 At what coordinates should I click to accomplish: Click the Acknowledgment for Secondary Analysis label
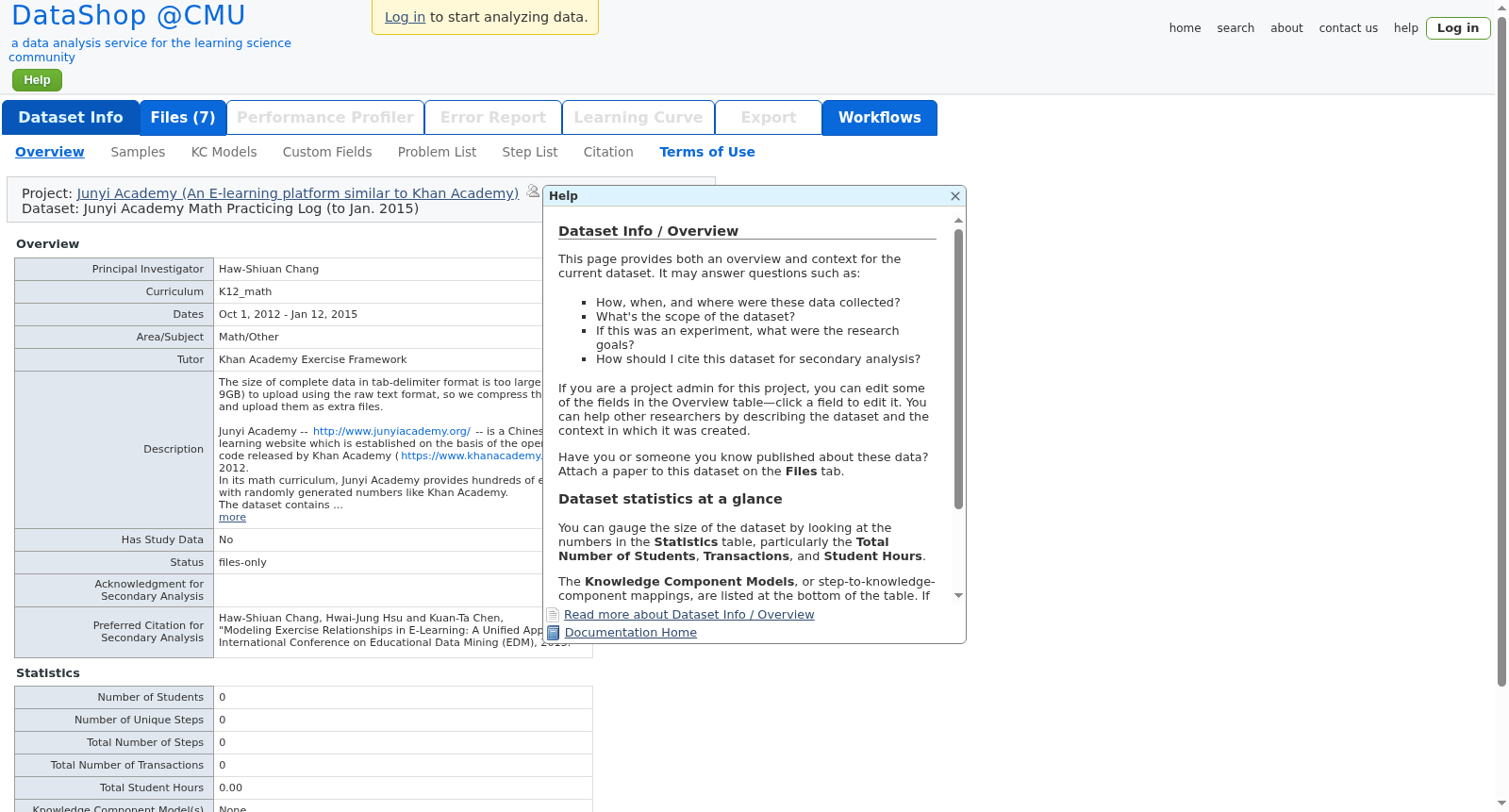point(149,590)
